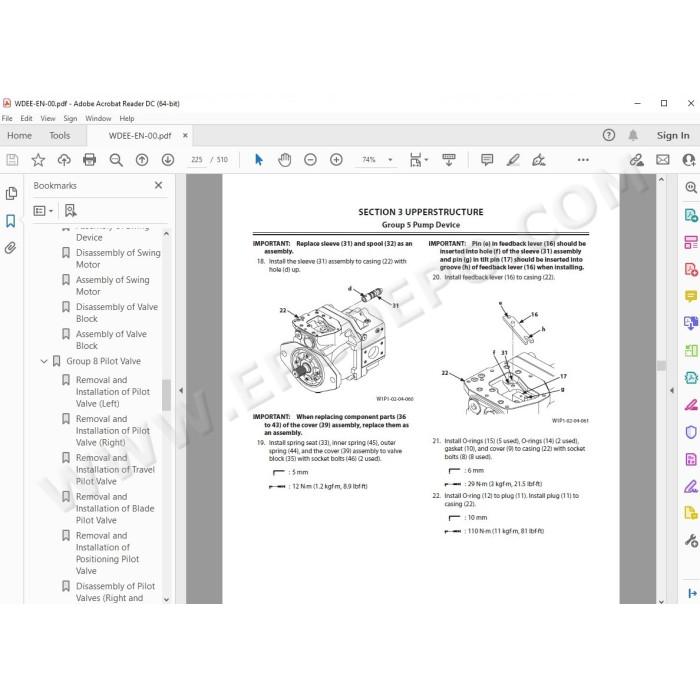Share a link to the file
The height and width of the screenshot is (700, 700).
637,160
